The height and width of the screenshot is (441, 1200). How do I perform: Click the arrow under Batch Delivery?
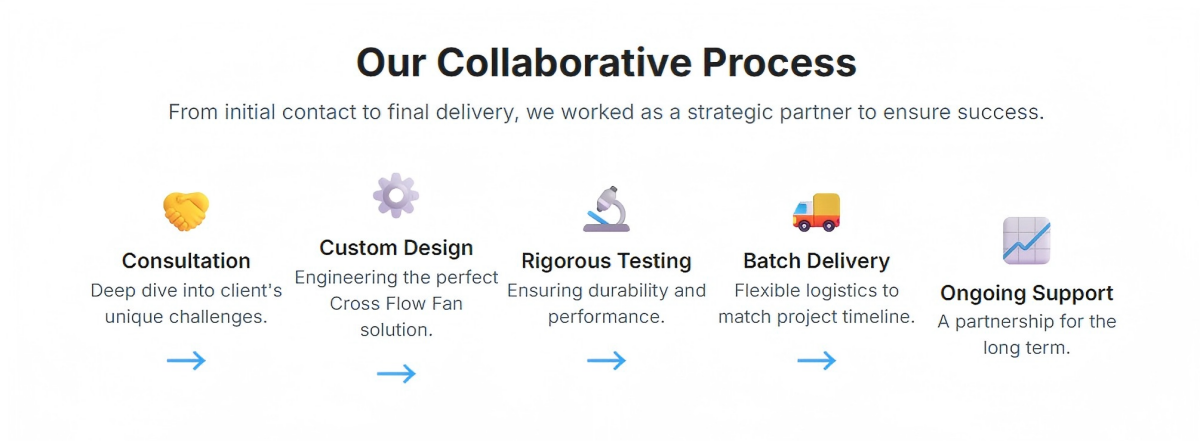pos(816,361)
